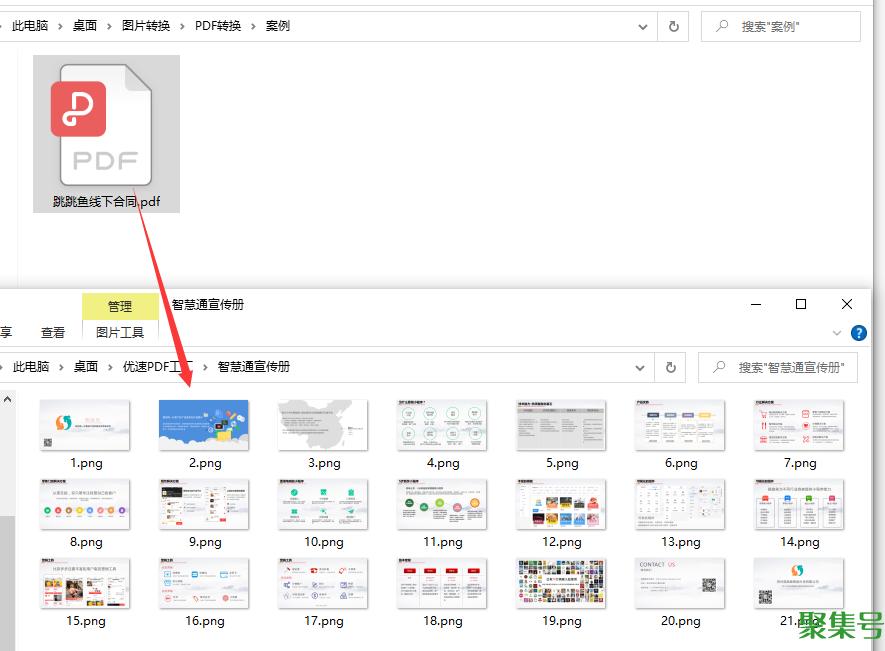Navigate to 图片转换 in the breadcrumb path
The width and height of the screenshot is (885, 651).
coord(145,26)
